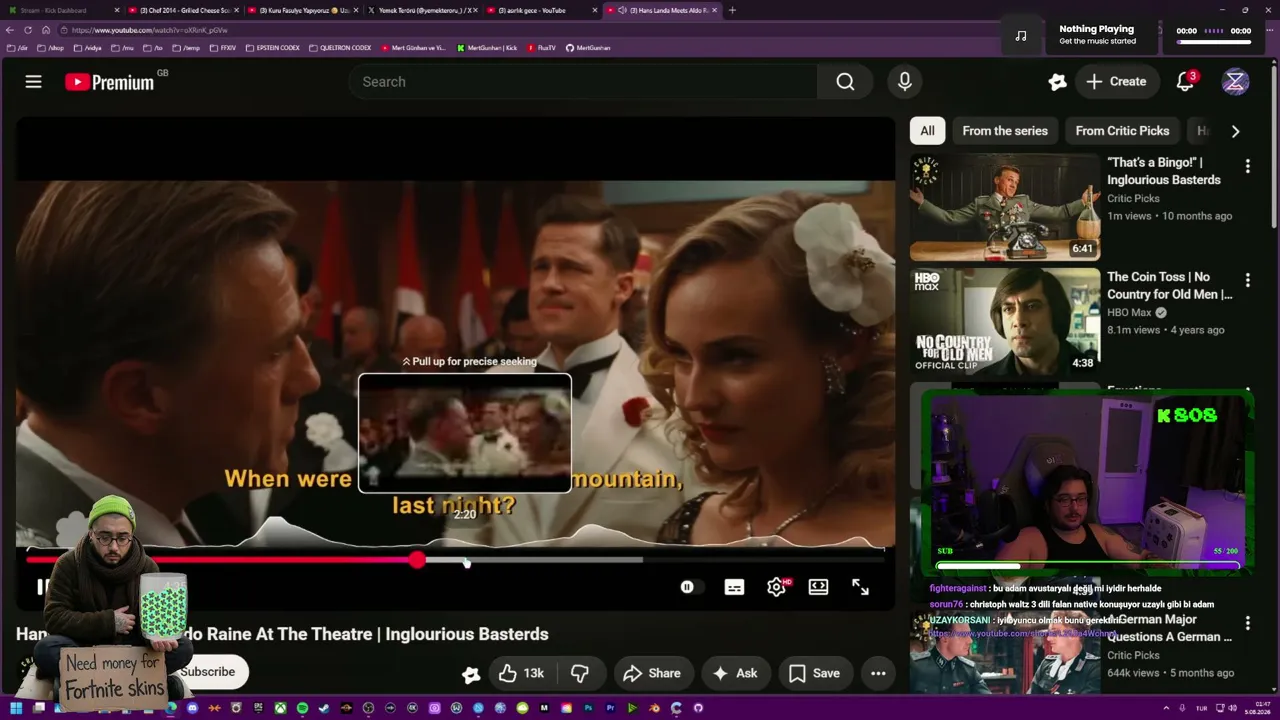Enter fullscreen mode in the player
The width and height of the screenshot is (1280, 720).
pyautogui.click(x=860, y=587)
